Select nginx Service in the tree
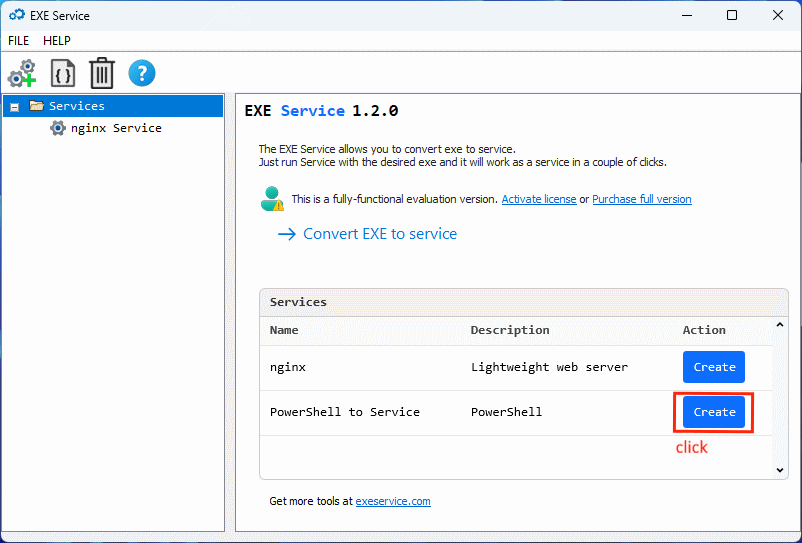The width and height of the screenshot is (802, 543). click(x=116, y=128)
